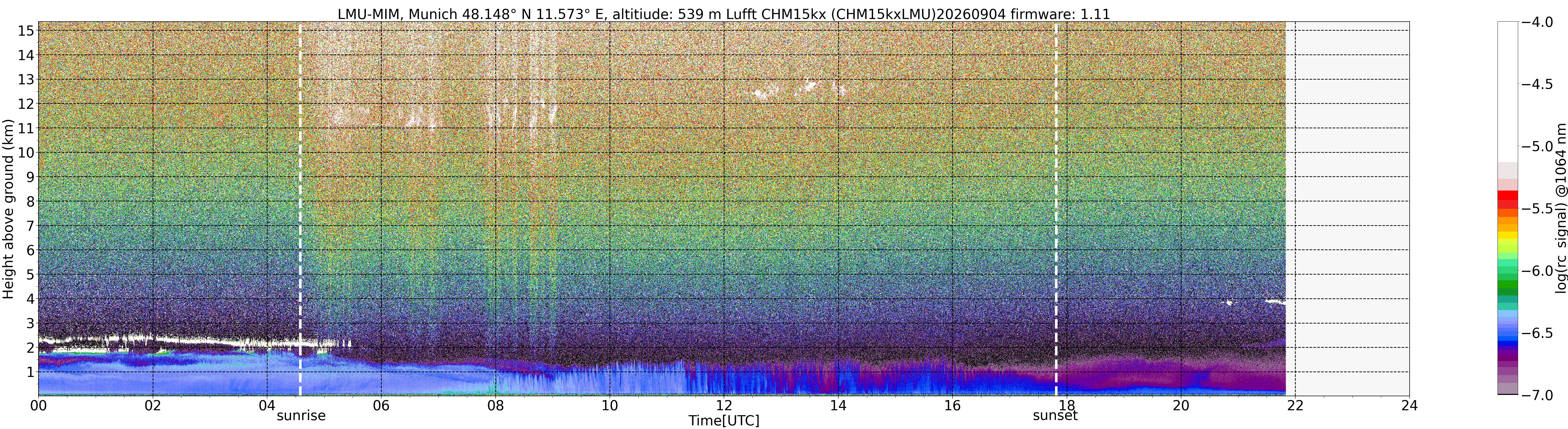This screenshot has height=429, width=1568.
Task: Click the 15 km tick on height axis
Action: tap(25, 30)
